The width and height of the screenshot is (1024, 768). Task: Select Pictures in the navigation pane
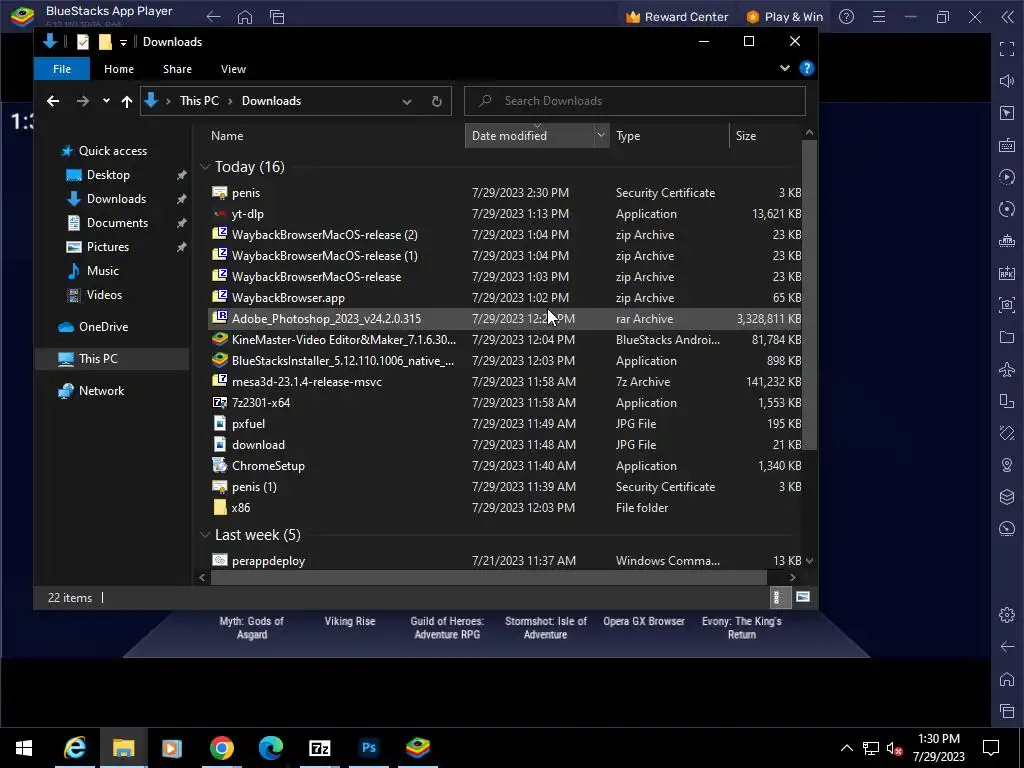(x=107, y=247)
